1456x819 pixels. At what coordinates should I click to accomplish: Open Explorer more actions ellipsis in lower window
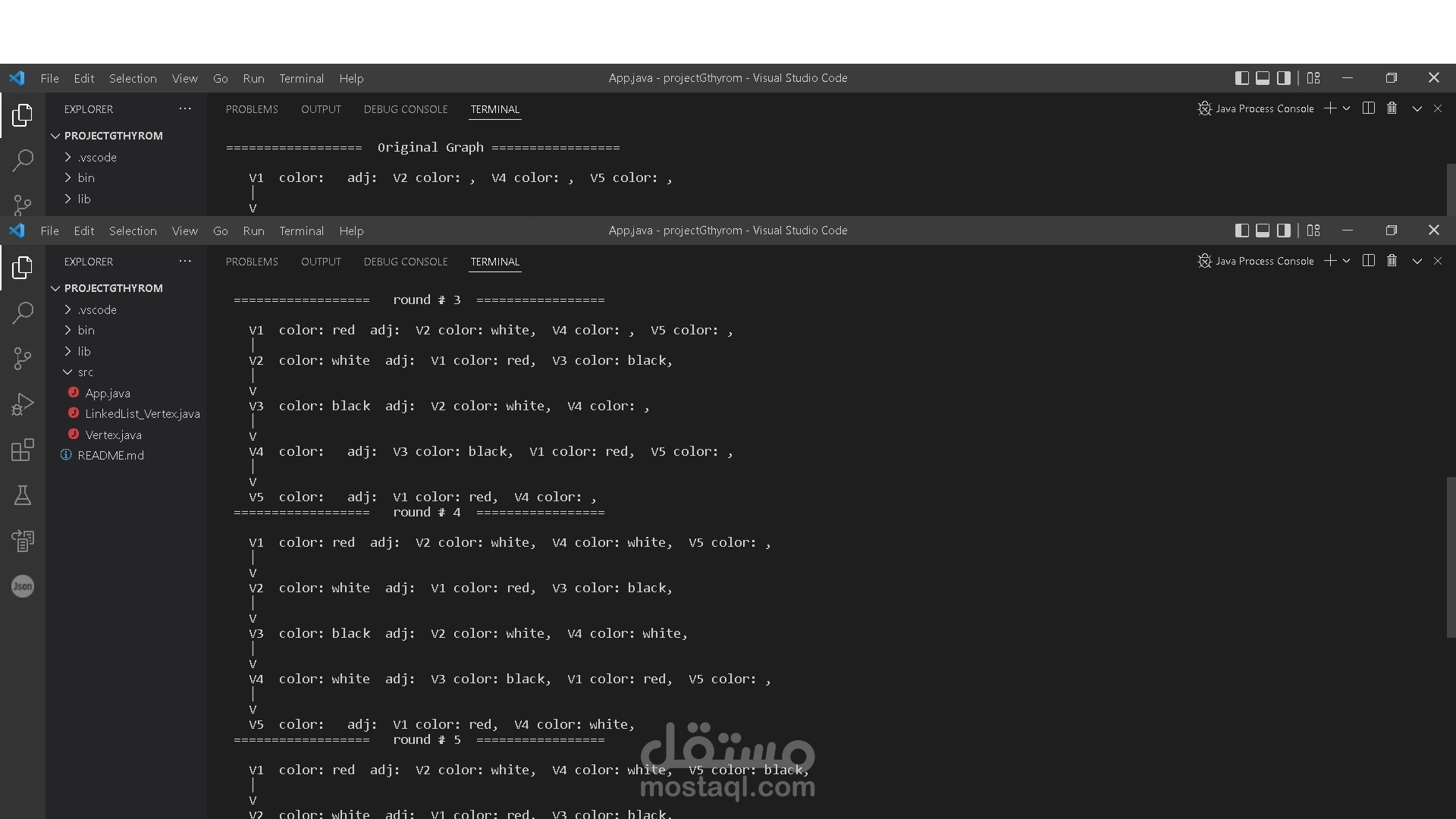pos(185,261)
